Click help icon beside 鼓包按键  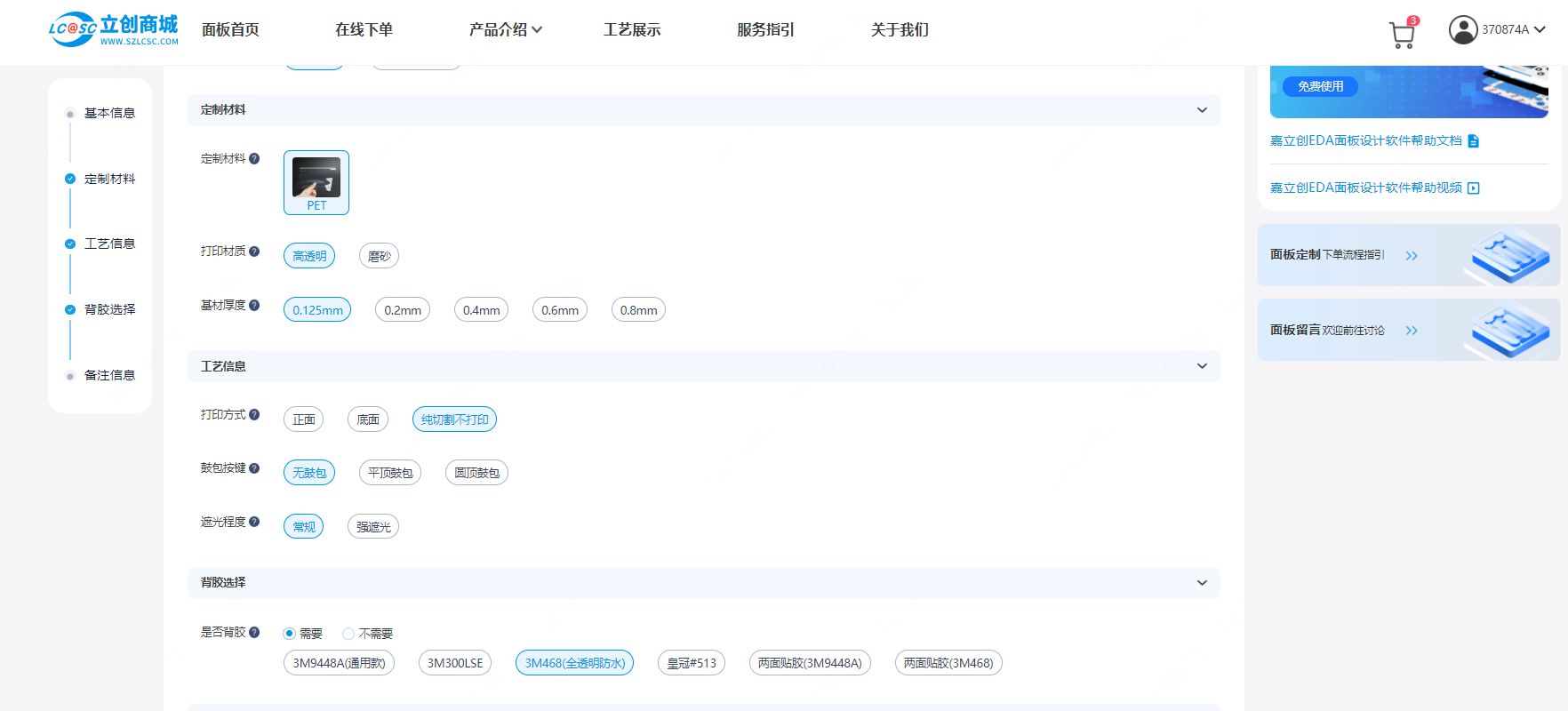click(x=254, y=468)
